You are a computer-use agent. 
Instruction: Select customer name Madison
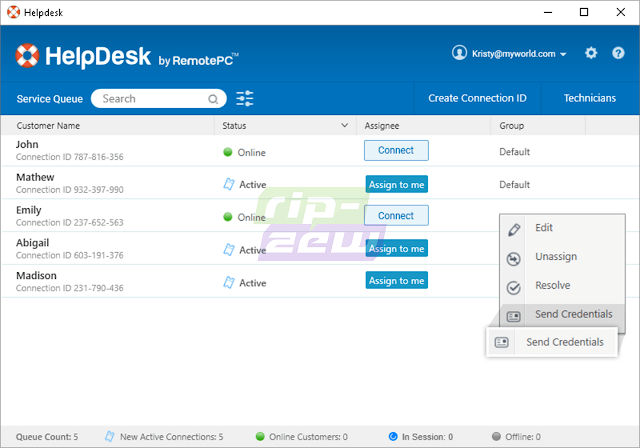(x=36, y=275)
